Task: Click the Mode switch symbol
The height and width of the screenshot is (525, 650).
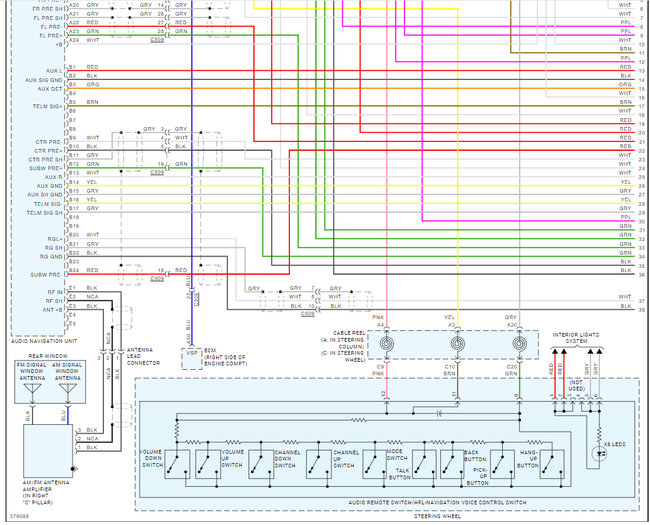Action: [375, 464]
